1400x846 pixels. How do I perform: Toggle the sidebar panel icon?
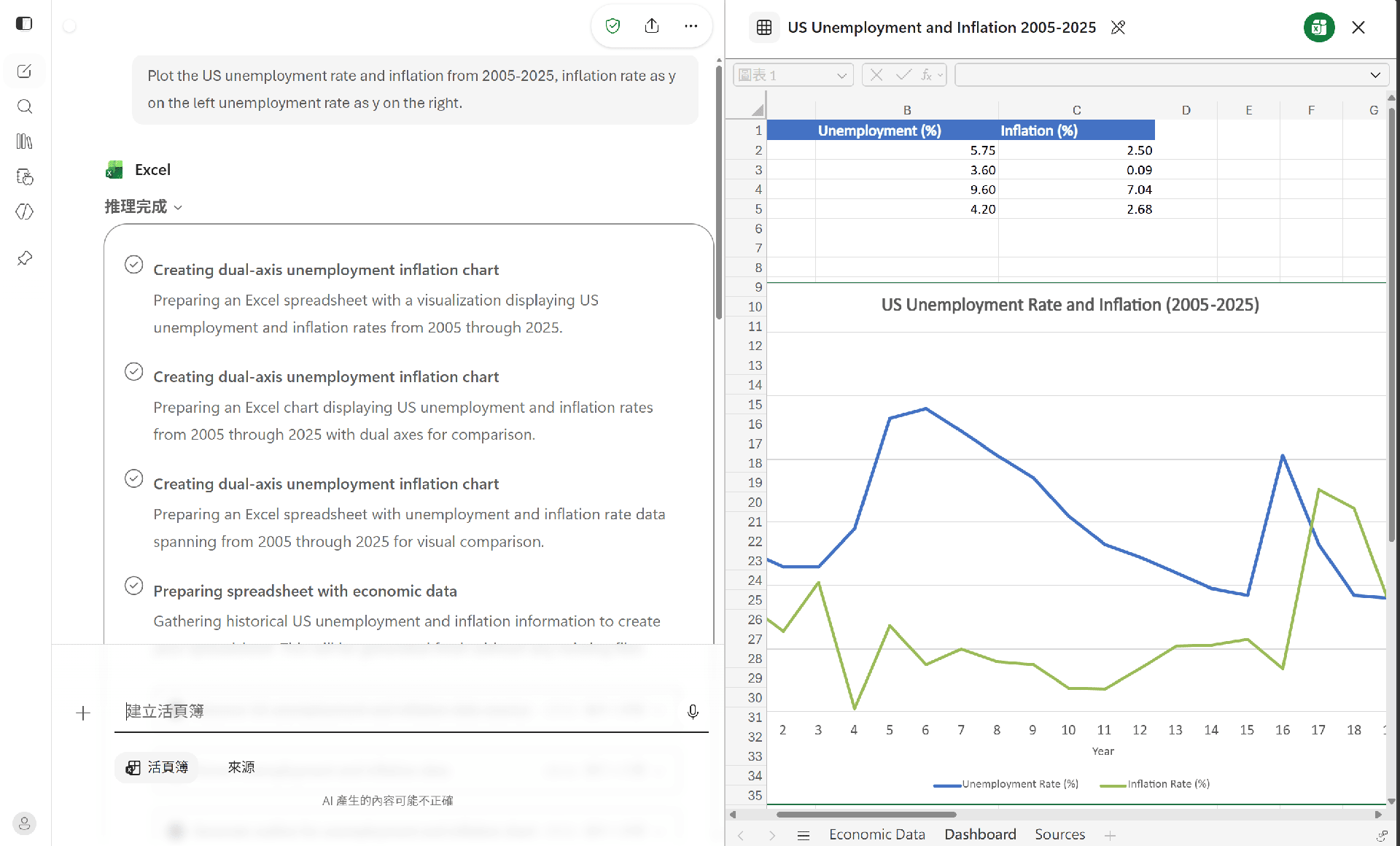click(24, 23)
